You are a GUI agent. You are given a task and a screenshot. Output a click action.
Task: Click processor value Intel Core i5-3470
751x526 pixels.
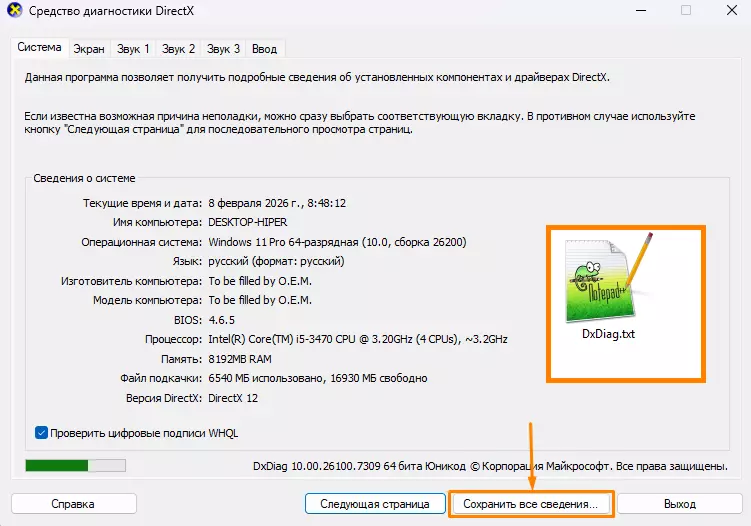point(358,339)
